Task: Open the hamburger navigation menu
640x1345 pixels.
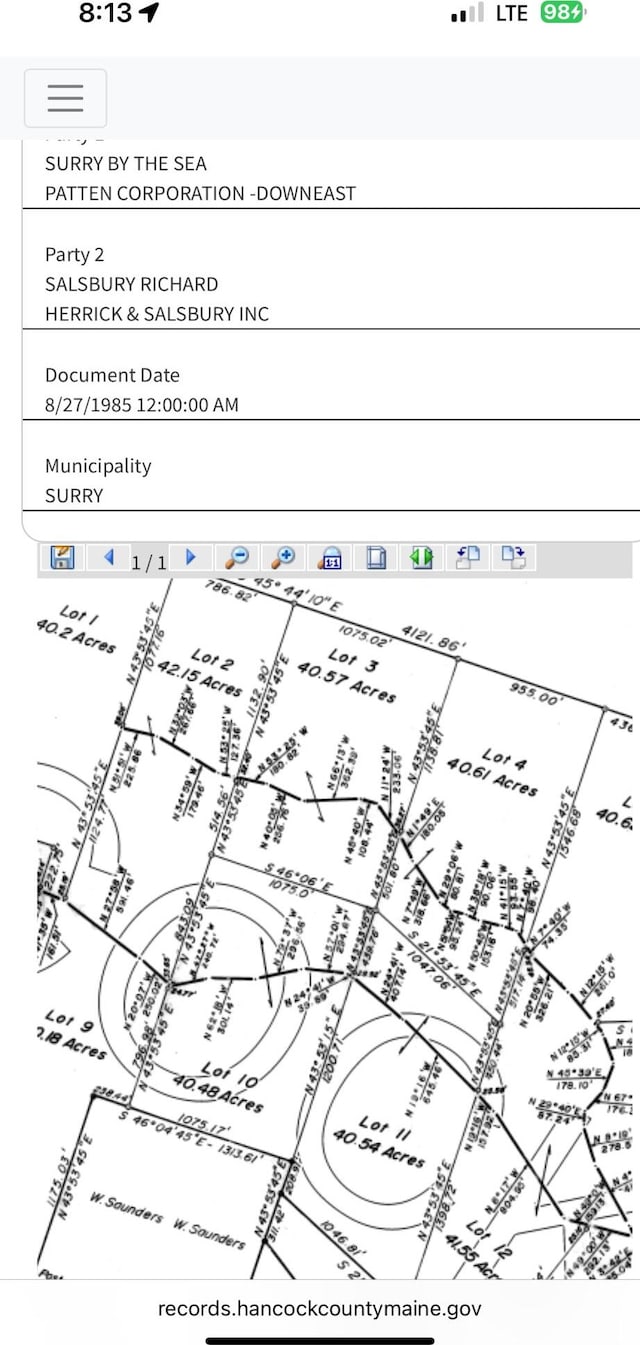Action: (x=65, y=98)
